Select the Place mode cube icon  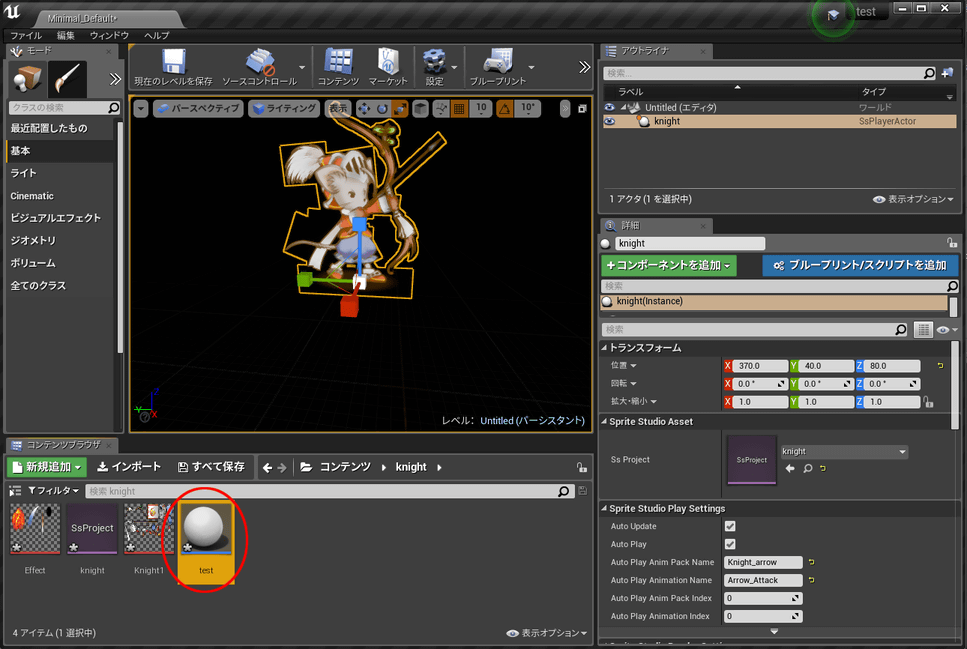pyautogui.click(x=27, y=79)
